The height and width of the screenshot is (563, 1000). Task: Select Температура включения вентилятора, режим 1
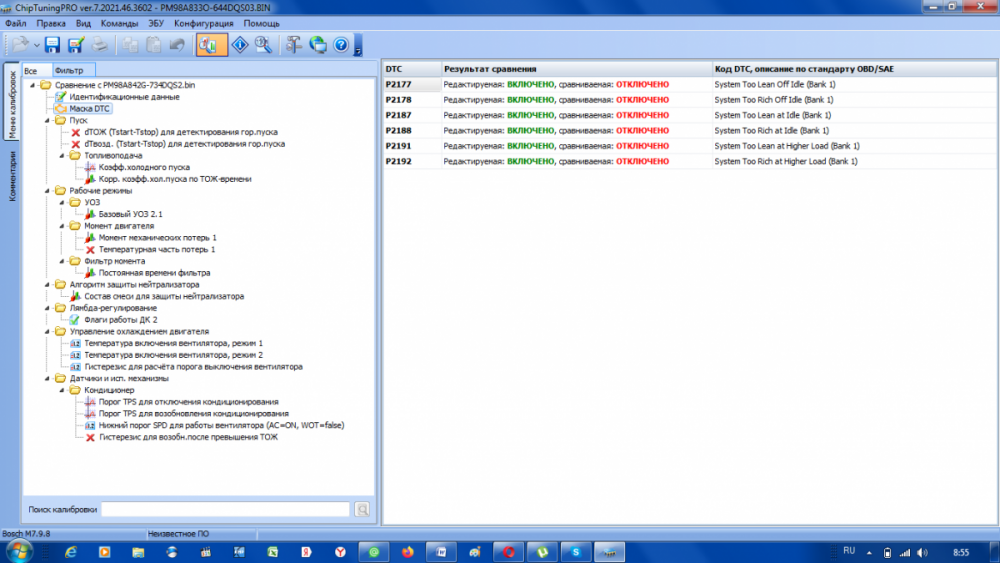click(173, 343)
